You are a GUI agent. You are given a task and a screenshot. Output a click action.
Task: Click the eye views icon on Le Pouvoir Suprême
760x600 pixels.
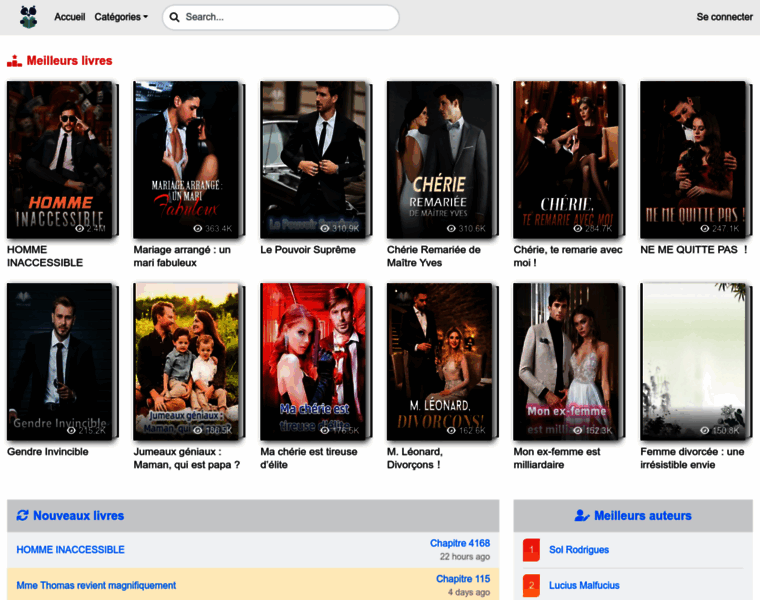tap(325, 229)
